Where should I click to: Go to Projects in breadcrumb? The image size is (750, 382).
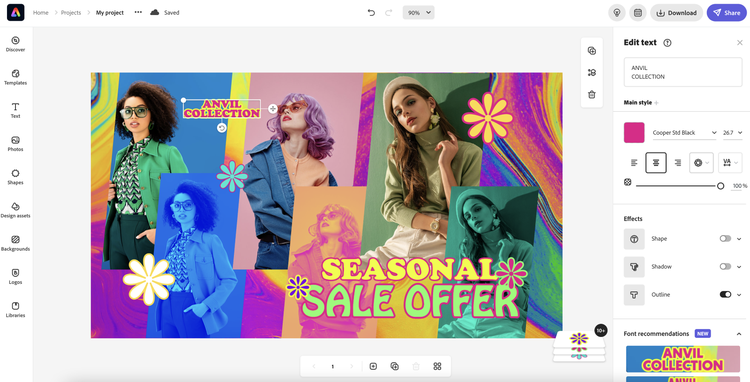pos(71,13)
